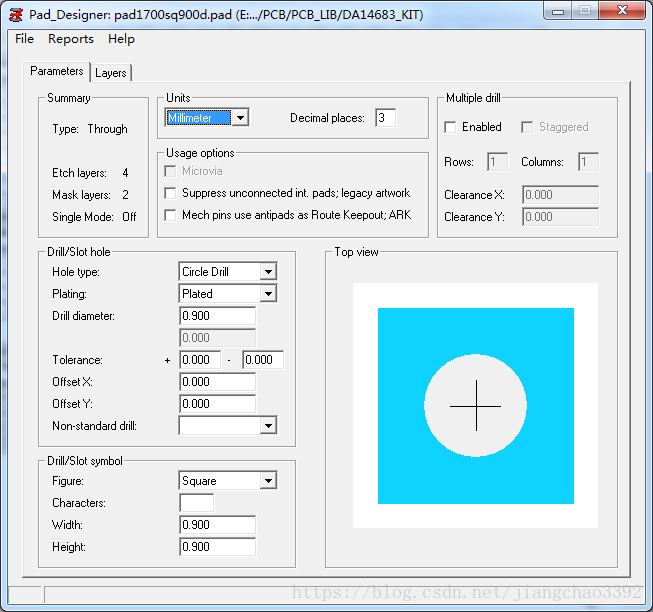Viewport: 653px width, 612px height.
Task: Click the Offset X input field
Action: (217, 382)
